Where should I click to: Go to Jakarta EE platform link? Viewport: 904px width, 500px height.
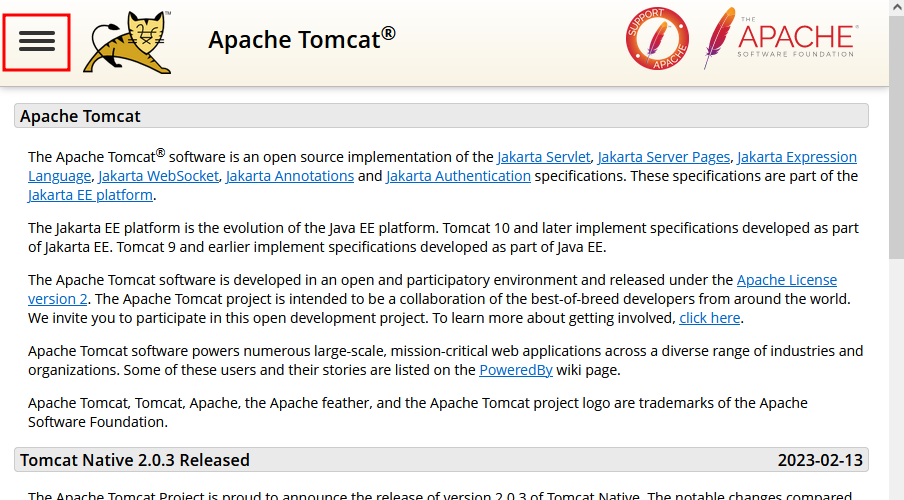(x=91, y=195)
